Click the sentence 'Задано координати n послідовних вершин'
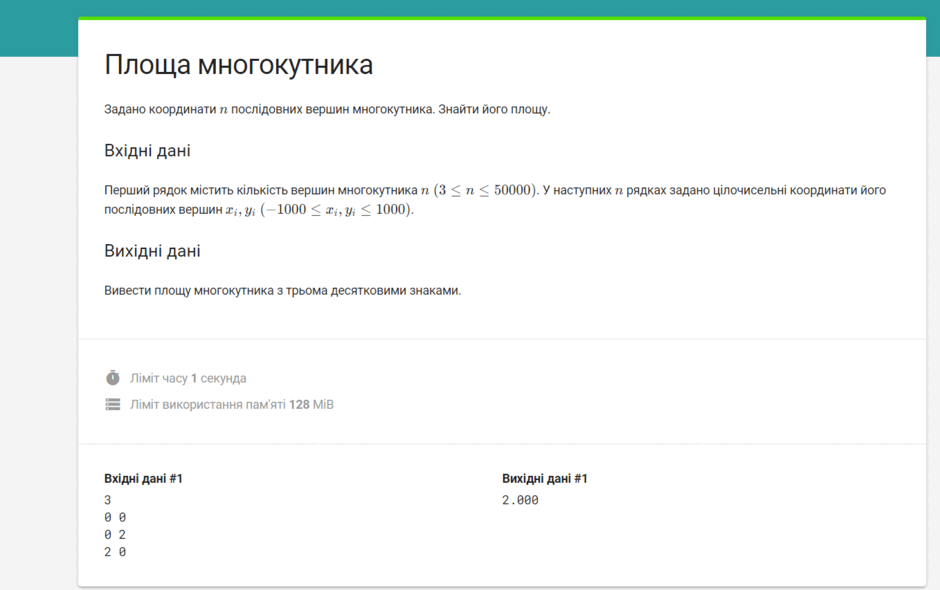Screen dimensions: 940x590 [x=327, y=109]
